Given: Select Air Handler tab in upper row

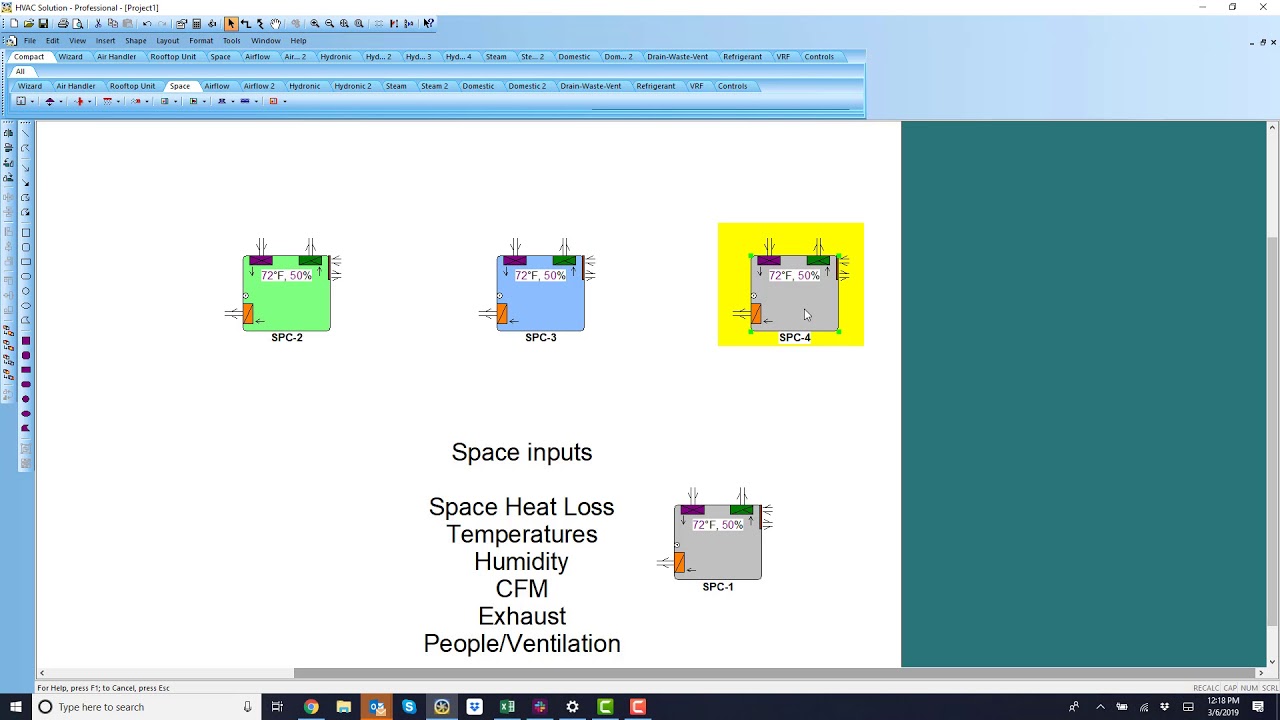Looking at the screenshot, I should [116, 57].
